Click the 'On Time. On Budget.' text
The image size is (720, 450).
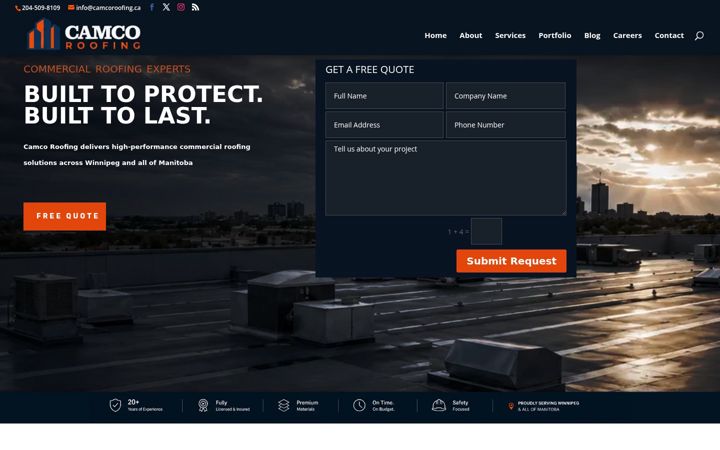point(383,405)
